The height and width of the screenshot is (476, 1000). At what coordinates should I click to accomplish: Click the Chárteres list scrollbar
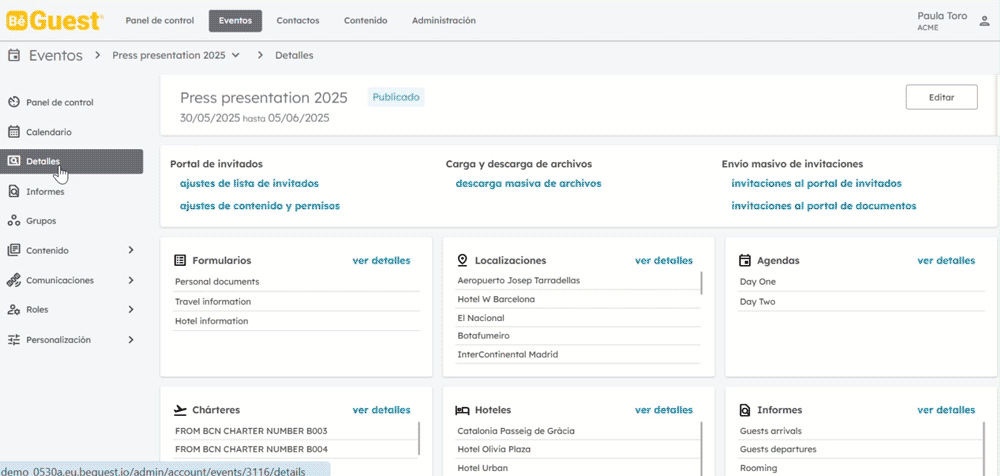point(419,438)
